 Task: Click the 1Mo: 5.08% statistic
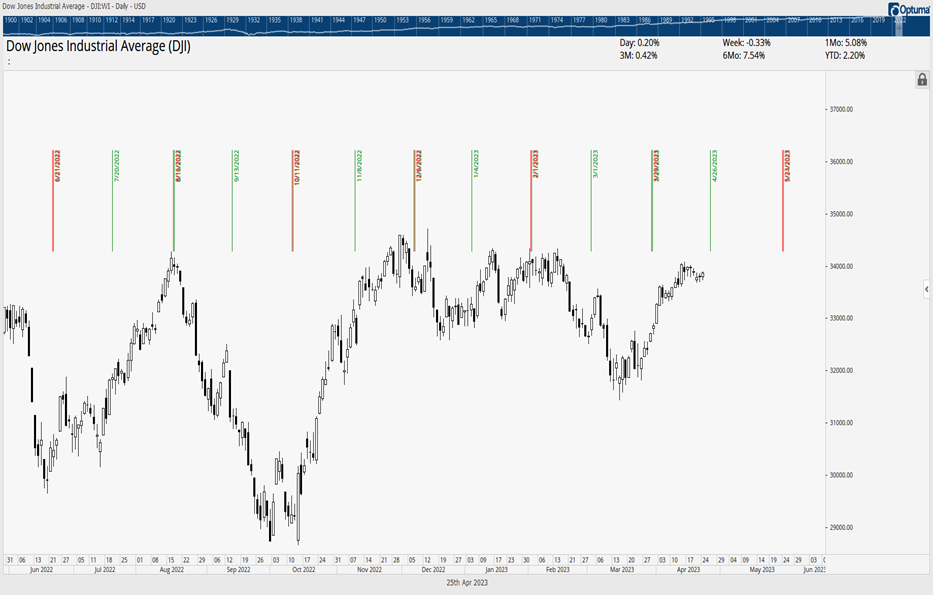point(846,43)
